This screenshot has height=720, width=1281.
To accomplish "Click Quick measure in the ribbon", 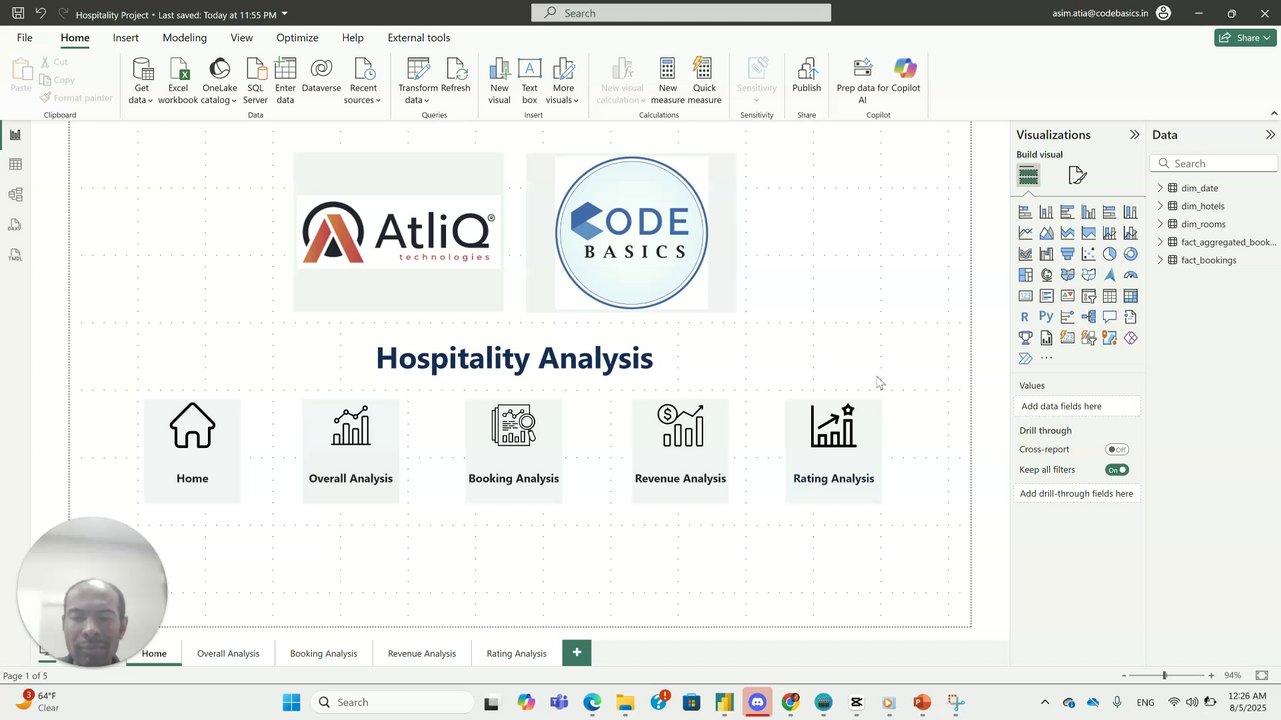I will (x=704, y=81).
